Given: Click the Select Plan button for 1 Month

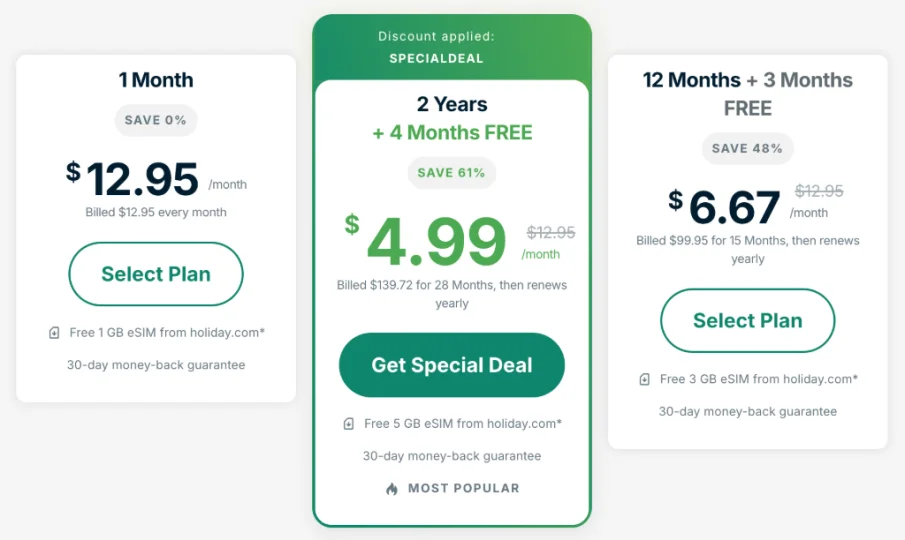Looking at the screenshot, I should [156, 274].
